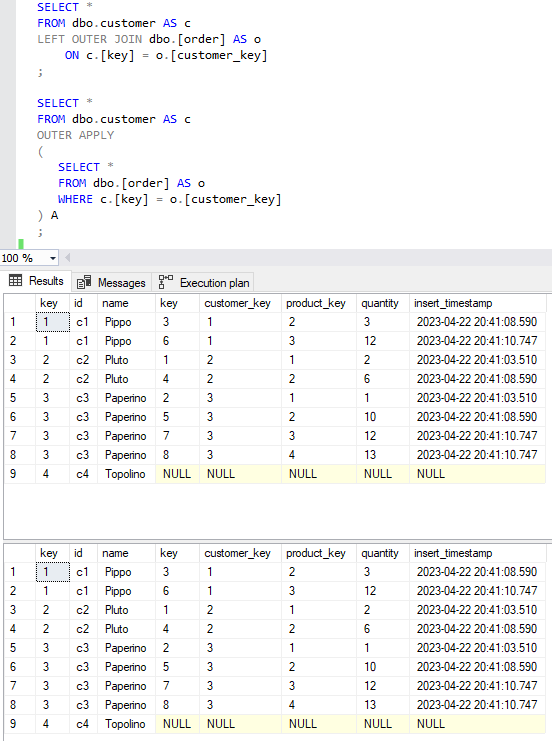
Task: Click the select-all corner of first grid
Action: pyautogui.click(x=19, y=303)
